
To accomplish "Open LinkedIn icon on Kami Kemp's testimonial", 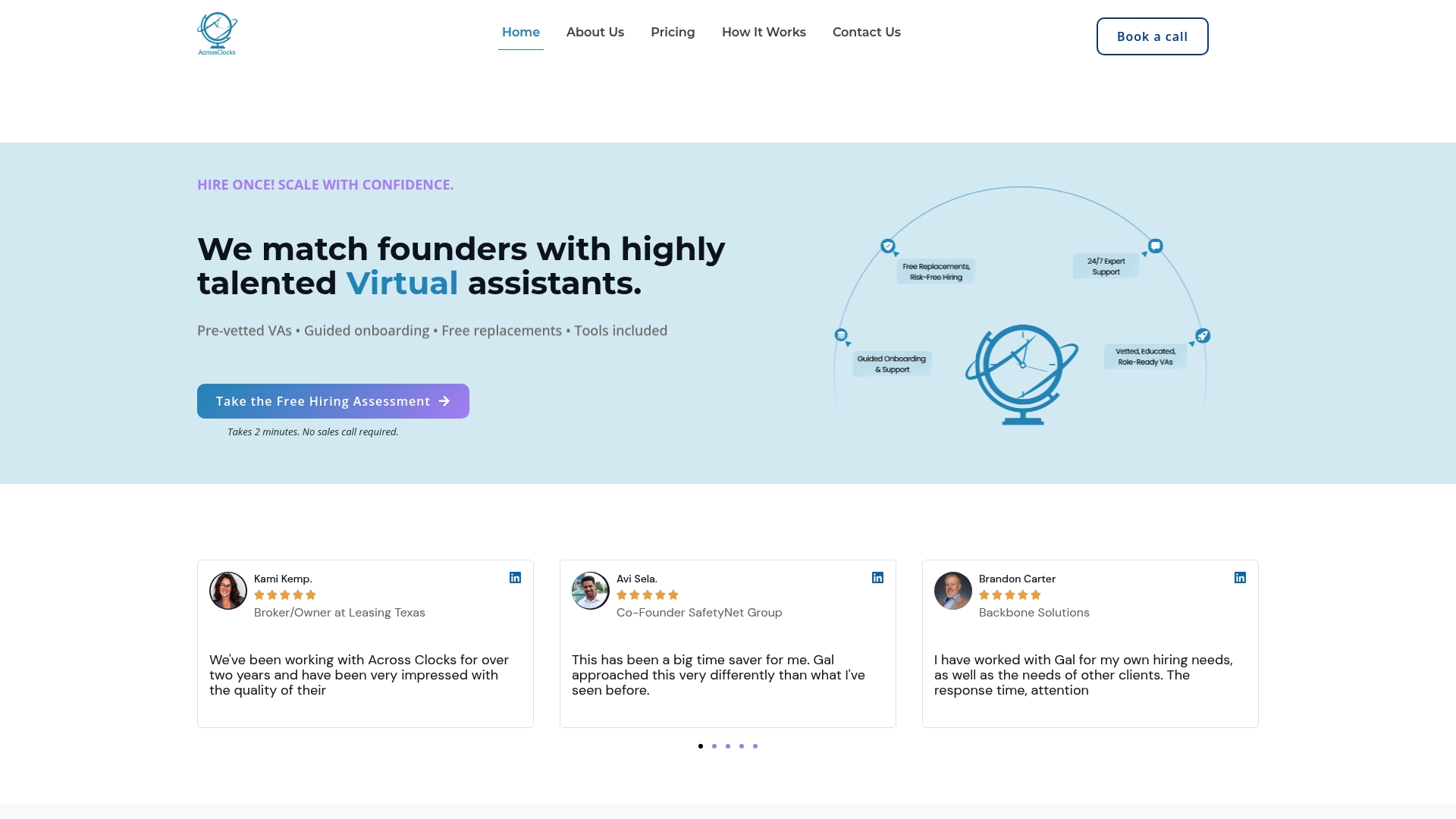I will tap(515, 578).
